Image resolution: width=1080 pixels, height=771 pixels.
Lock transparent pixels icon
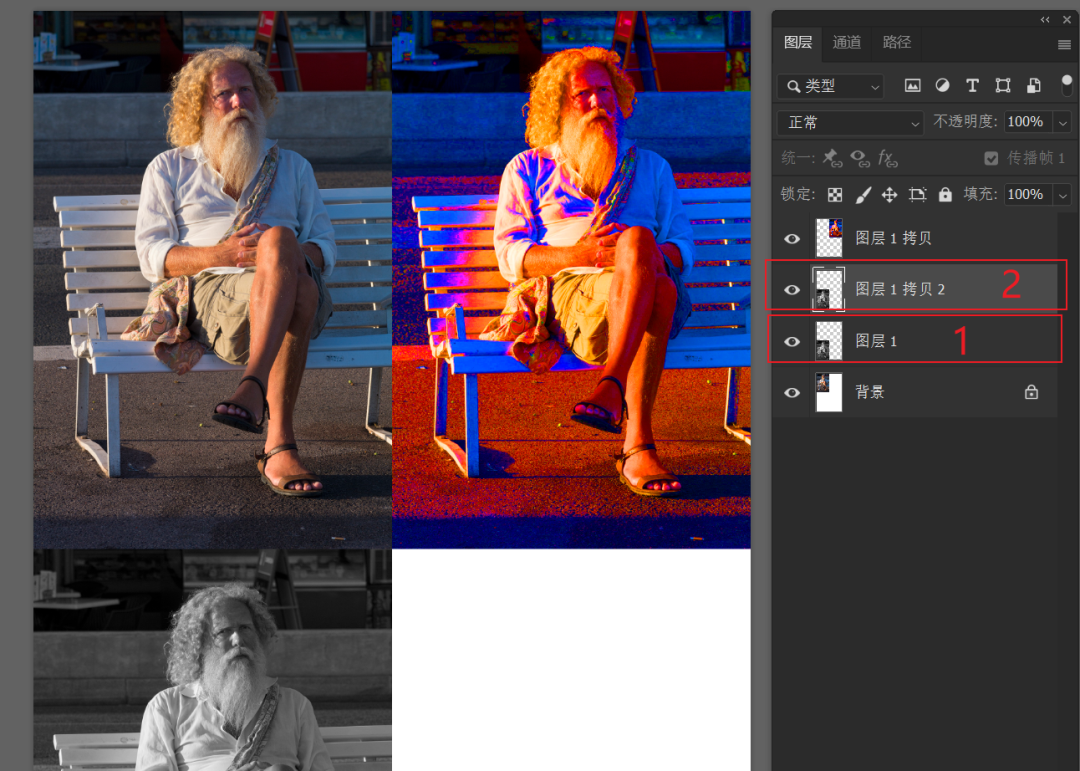coord(835,195)
